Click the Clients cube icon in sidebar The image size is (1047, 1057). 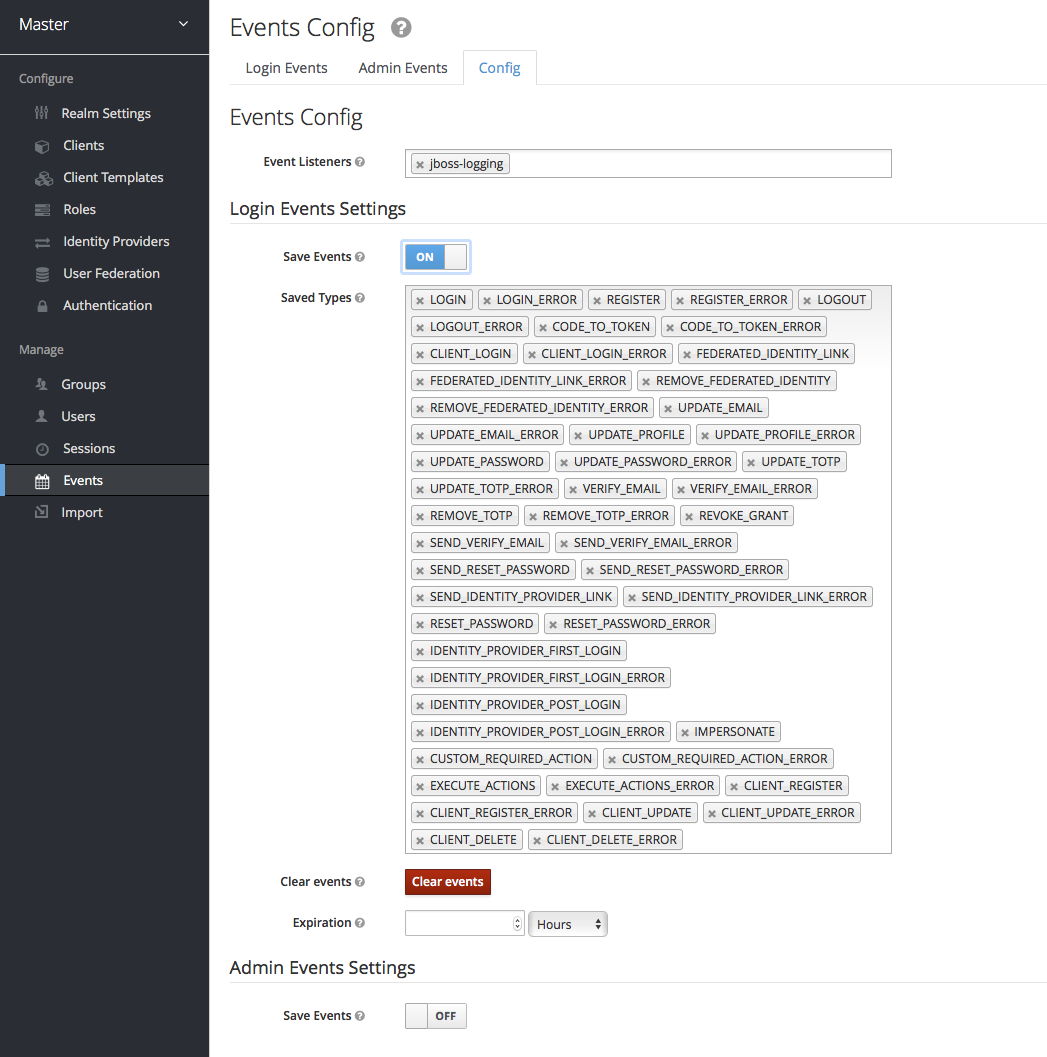(x=42, y=146)
